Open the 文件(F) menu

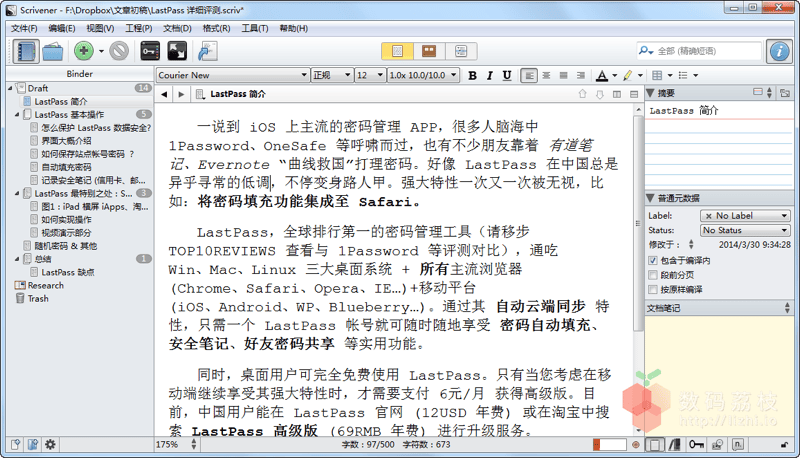[24, 29]
